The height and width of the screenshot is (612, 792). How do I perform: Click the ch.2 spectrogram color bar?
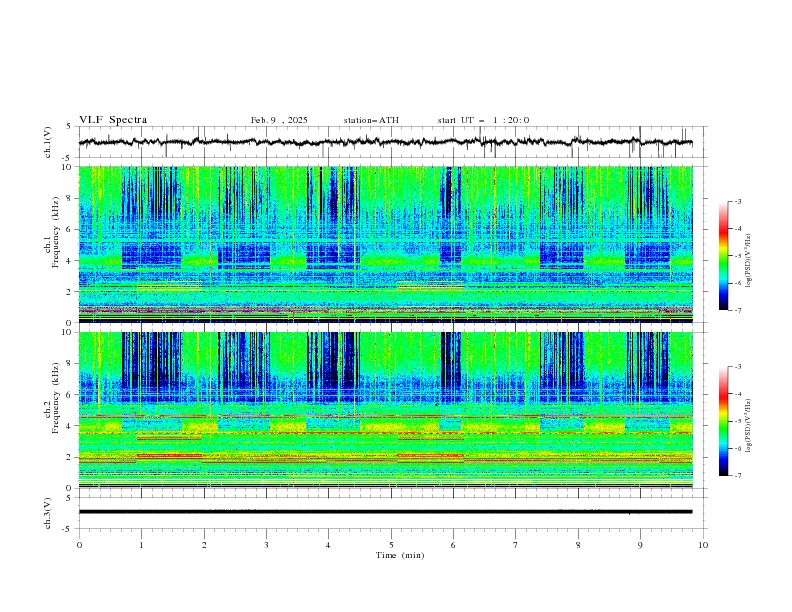(723, 421)
